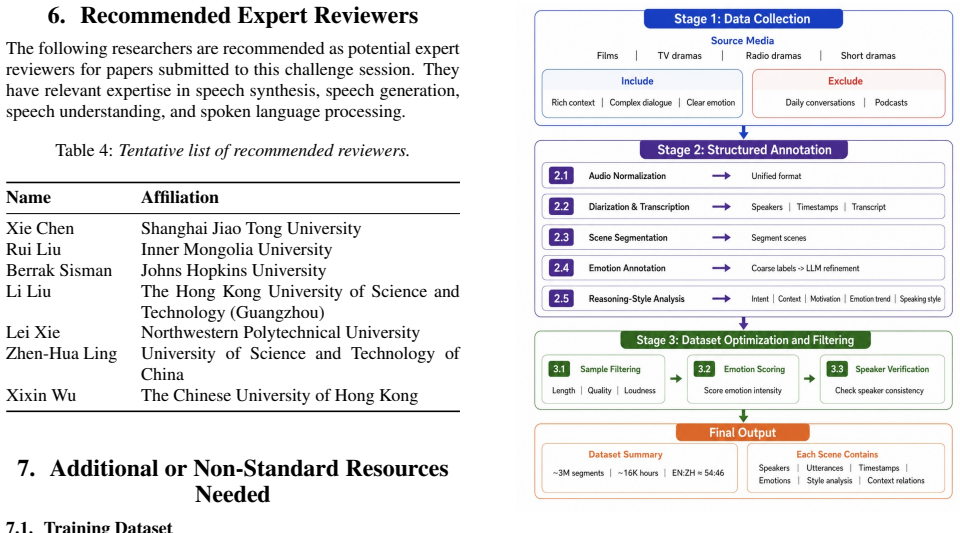Screen dimensions: 960x533
Task: Click the orange "Final Output" banner
Action: (x=743, y=433)
